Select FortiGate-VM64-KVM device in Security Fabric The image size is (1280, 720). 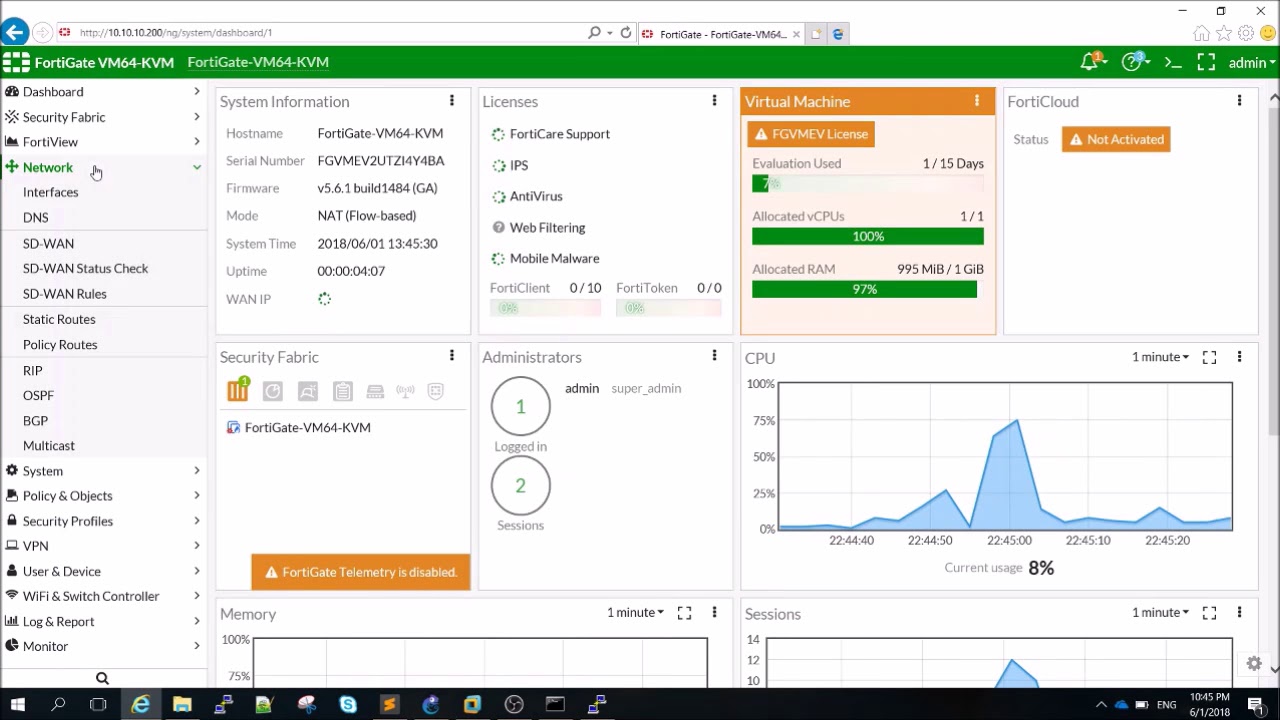point(299,427)
